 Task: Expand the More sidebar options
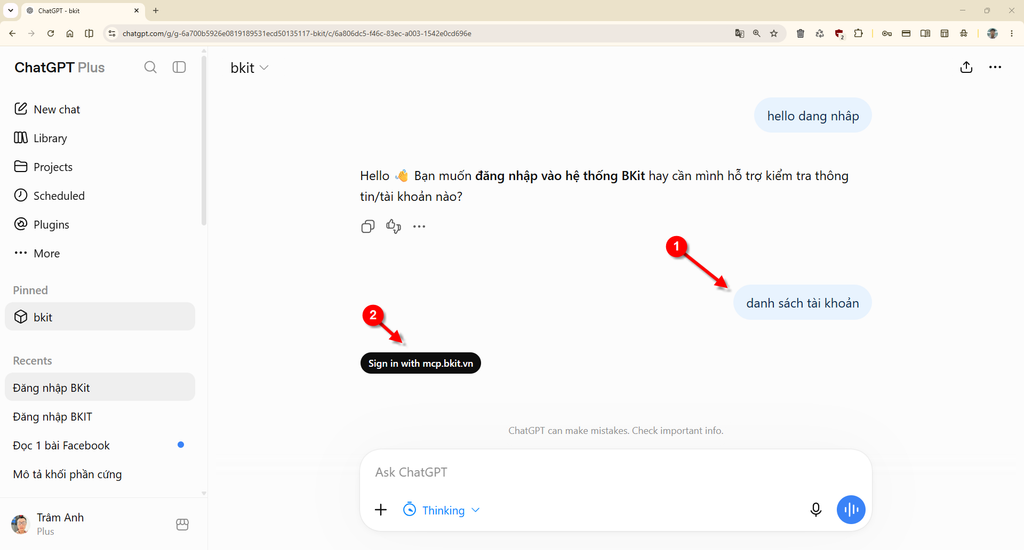click(x=37, y=253)
